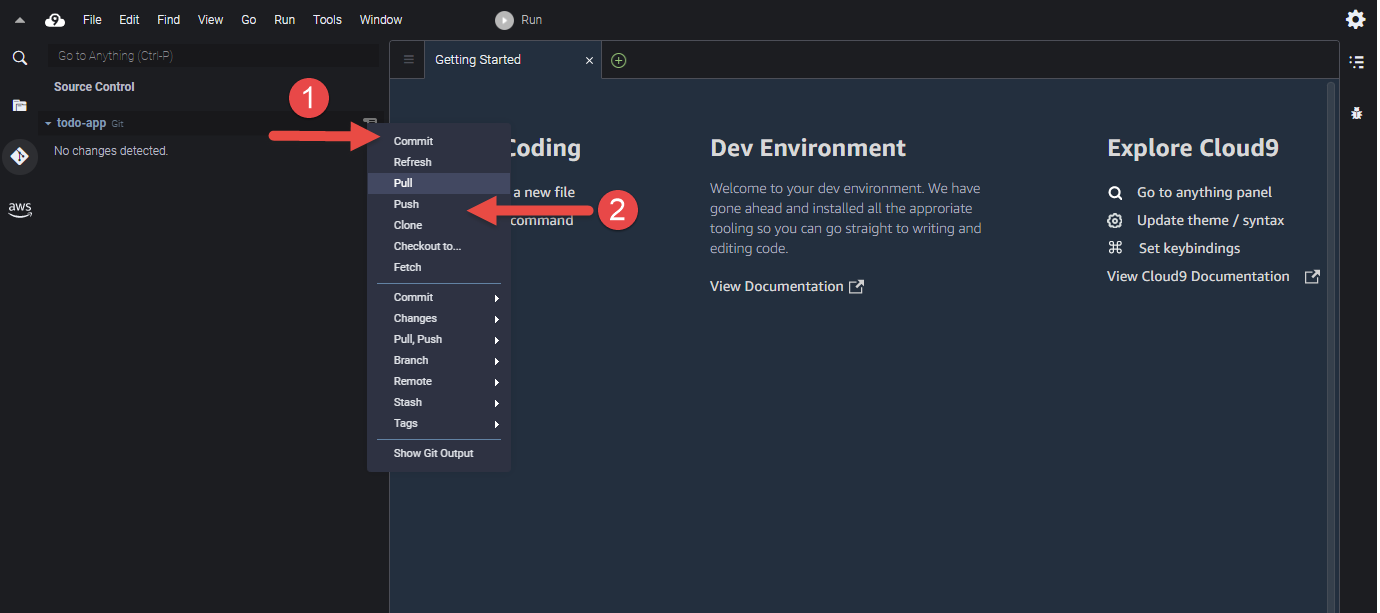Close the Getting Started tab
1380x613 pixels.
click(x=589, y=61)
